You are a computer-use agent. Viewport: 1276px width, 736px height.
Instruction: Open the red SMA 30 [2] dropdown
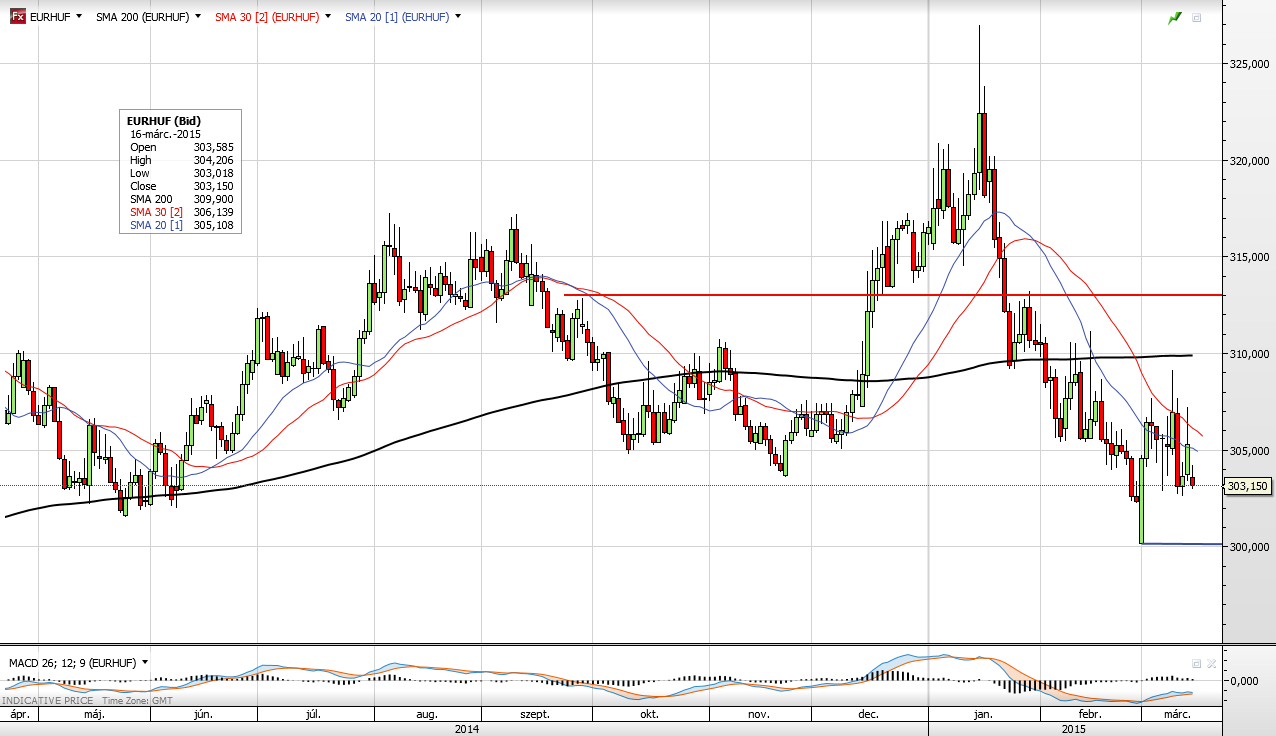coord(330,17)
